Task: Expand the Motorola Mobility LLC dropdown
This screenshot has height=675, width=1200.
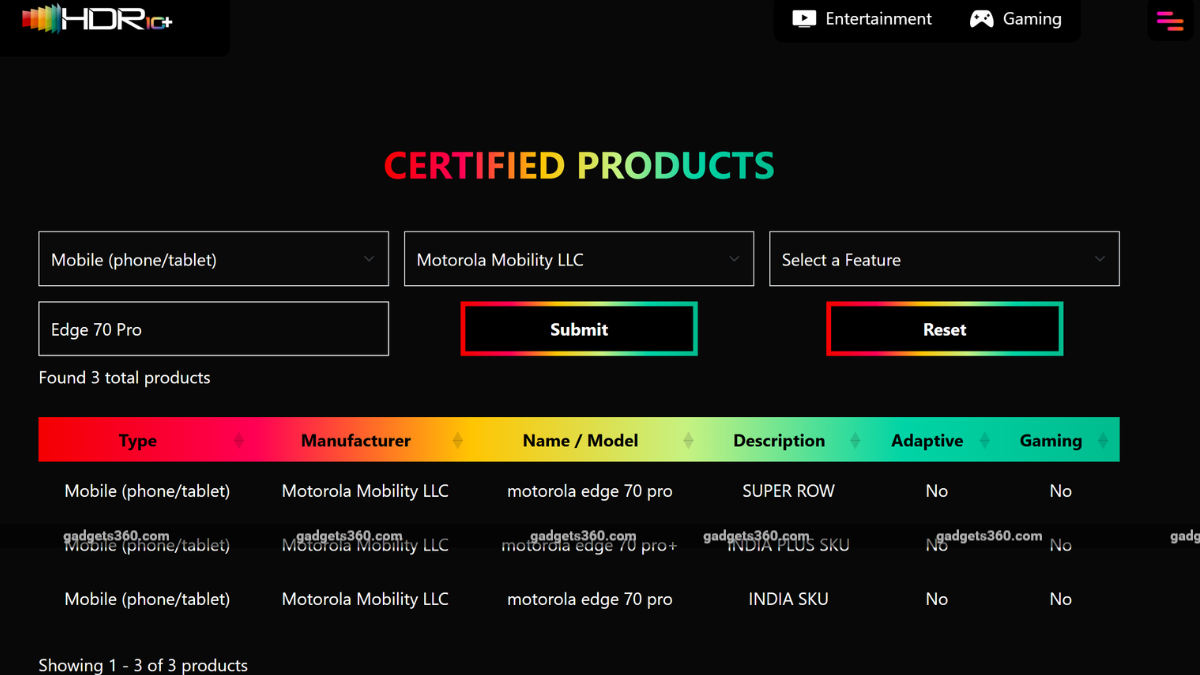Action: click(578, 259)
